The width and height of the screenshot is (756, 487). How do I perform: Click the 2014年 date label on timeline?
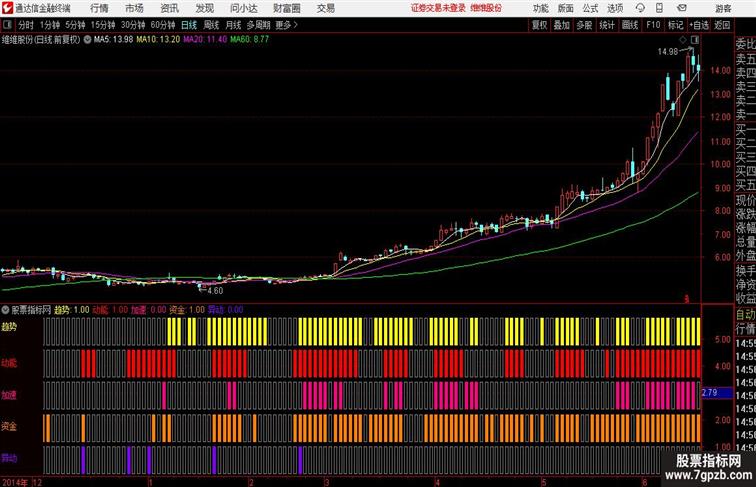coord(15,482)
